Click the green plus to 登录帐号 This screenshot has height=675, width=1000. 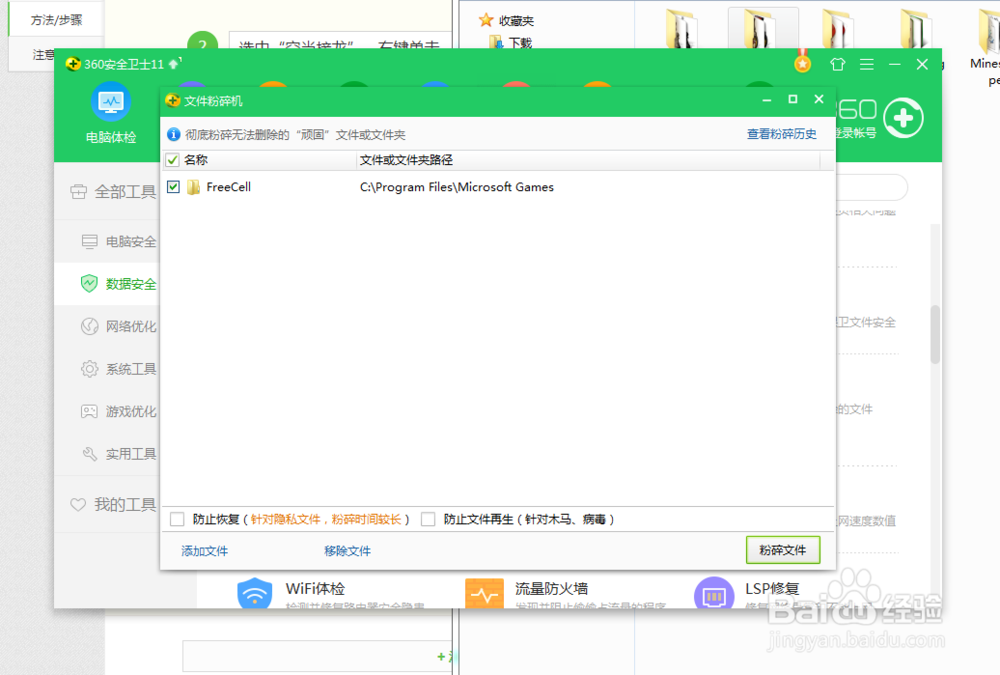tap(903, 117)
